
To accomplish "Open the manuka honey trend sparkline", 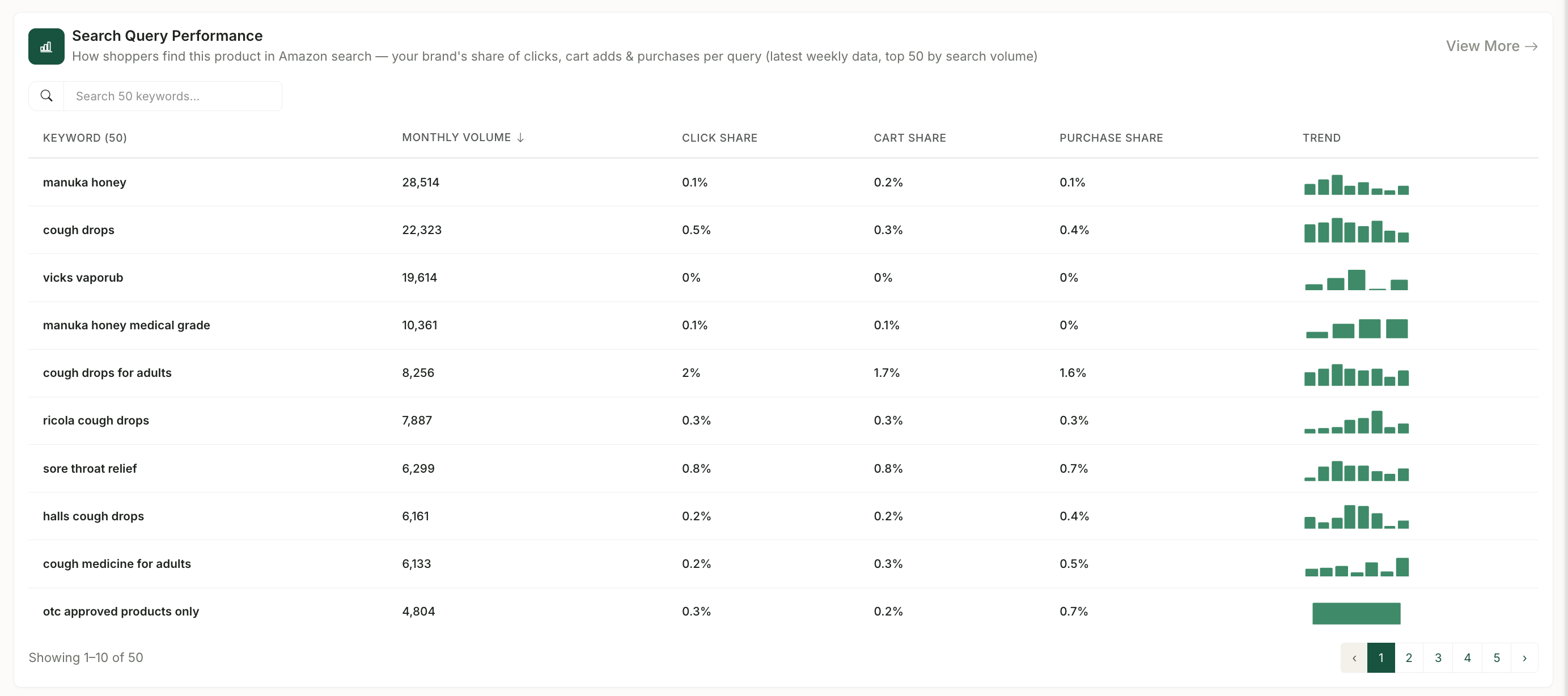I will pos(1356,184).
